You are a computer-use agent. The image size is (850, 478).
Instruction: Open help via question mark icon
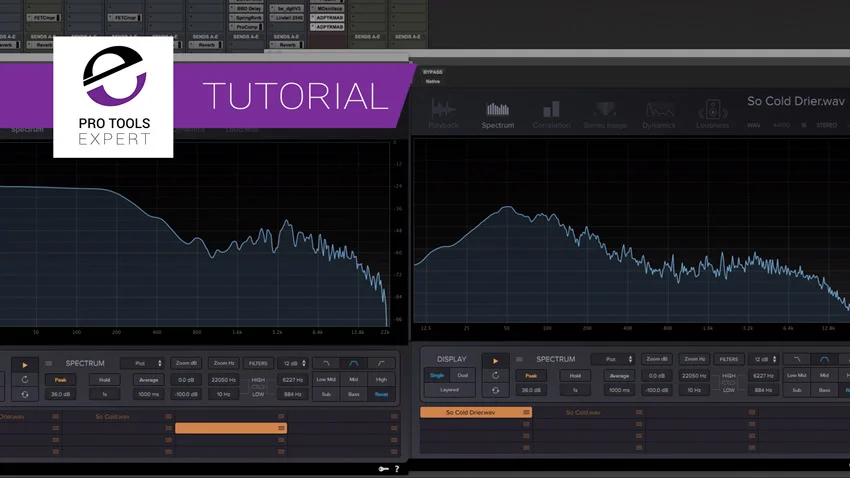click(x=397, y=469)
